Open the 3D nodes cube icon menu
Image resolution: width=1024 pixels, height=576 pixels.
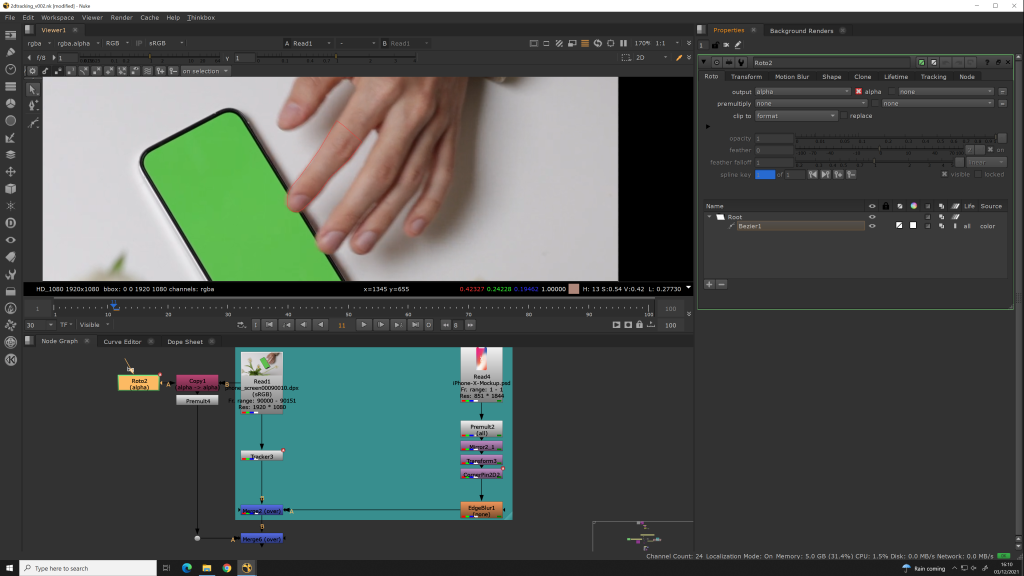tap(10, 189)
